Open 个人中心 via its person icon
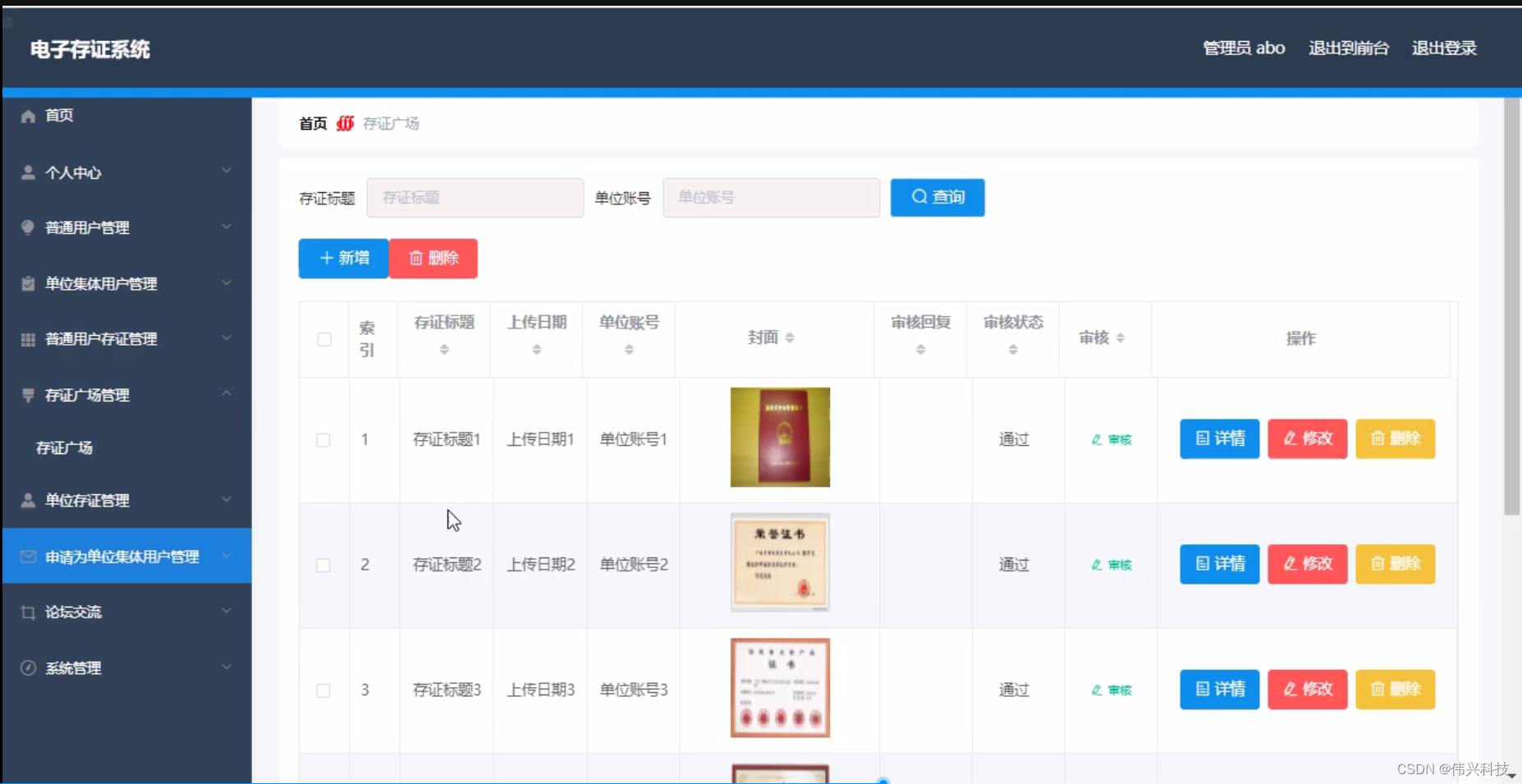 tap(27, 172)
